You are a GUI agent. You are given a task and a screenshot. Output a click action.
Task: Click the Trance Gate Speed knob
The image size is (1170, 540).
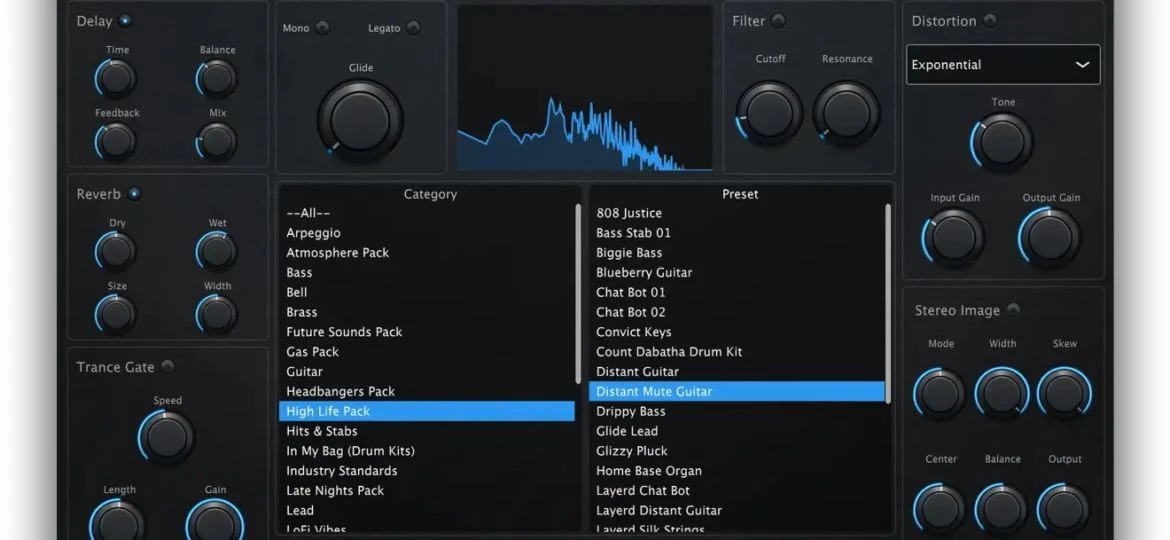pyautogui.click(x=166, y=437)
